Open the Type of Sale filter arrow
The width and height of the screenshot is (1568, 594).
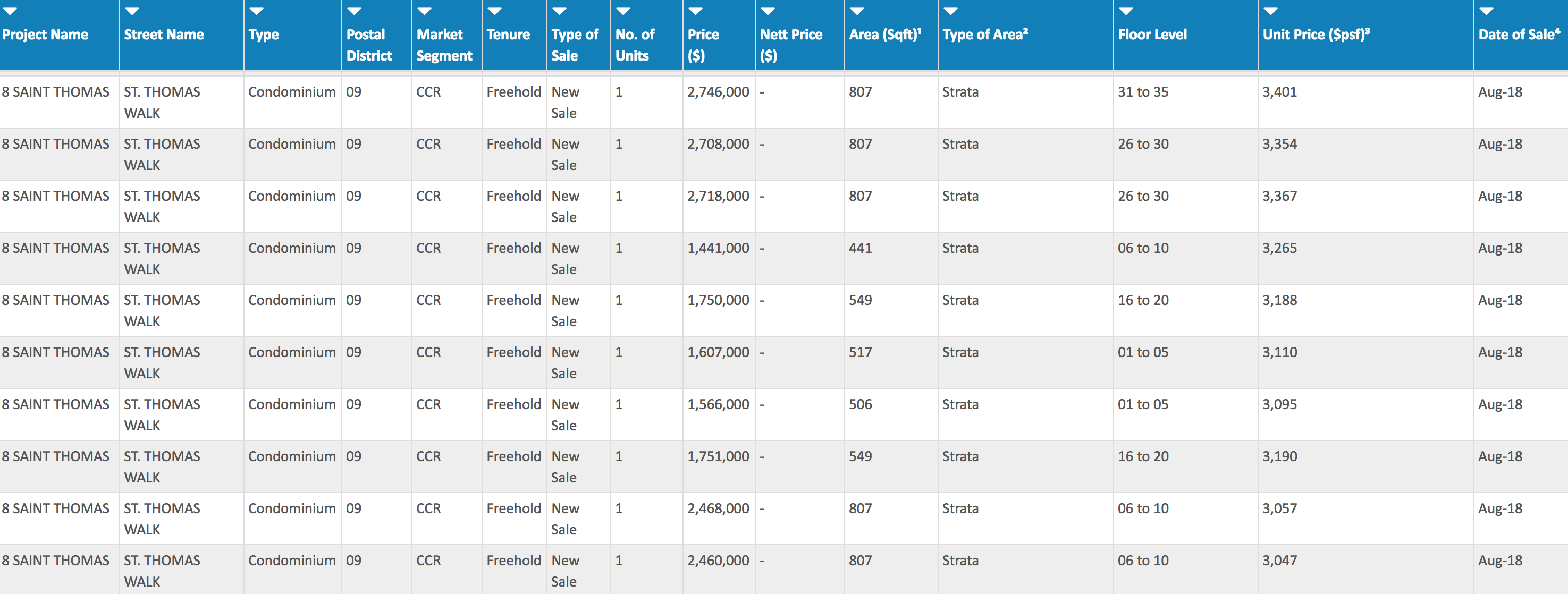(559, 11)
